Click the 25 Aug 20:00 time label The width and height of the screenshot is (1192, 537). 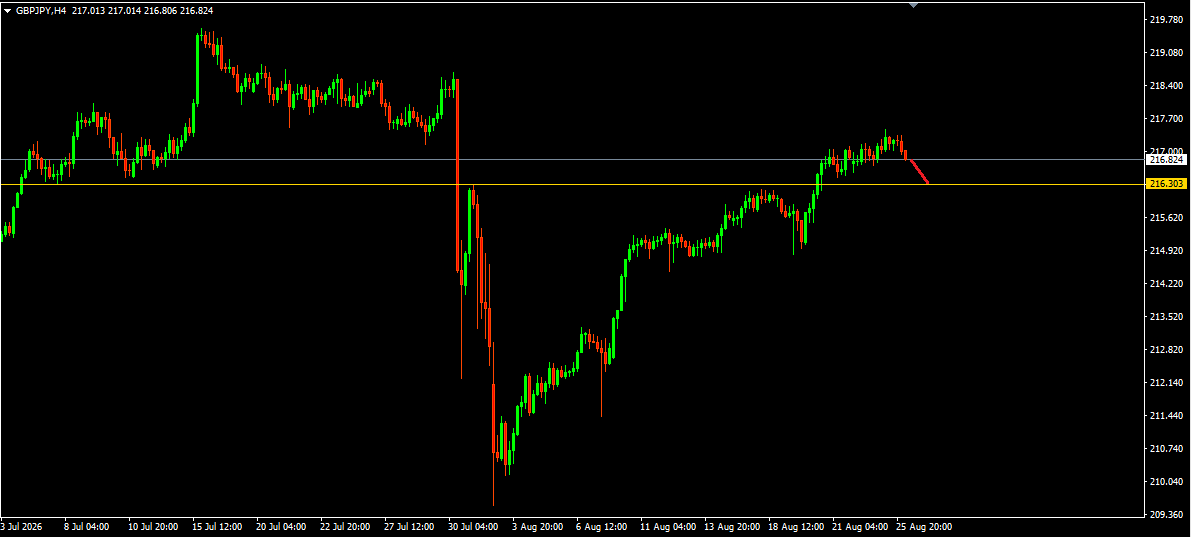924,526
